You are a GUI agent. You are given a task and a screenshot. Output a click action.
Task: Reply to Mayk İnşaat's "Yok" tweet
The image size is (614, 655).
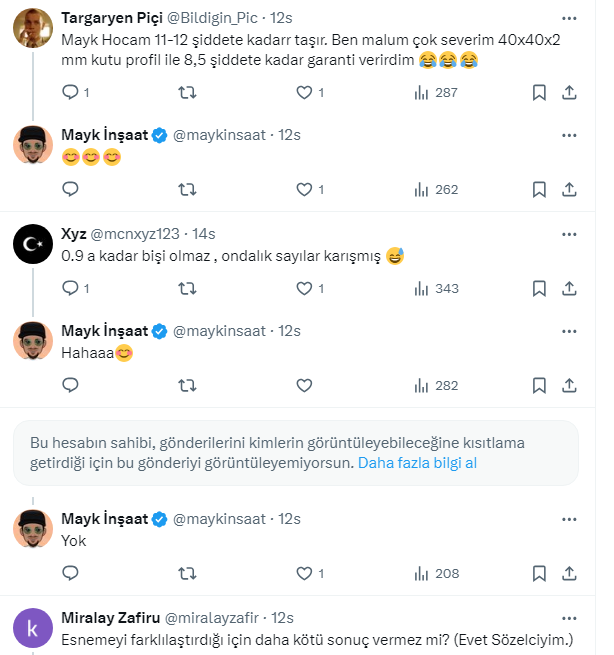click(x=70, y=573)
